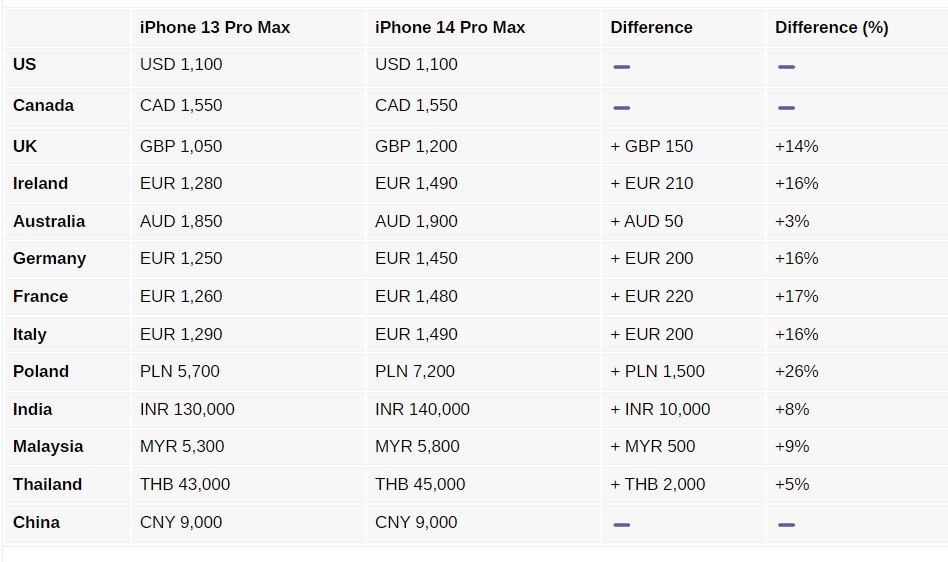This screenshot has width=948, height=562.
Task: Click the France EUR 1,480 cell
Action: (x=416, y=296)
